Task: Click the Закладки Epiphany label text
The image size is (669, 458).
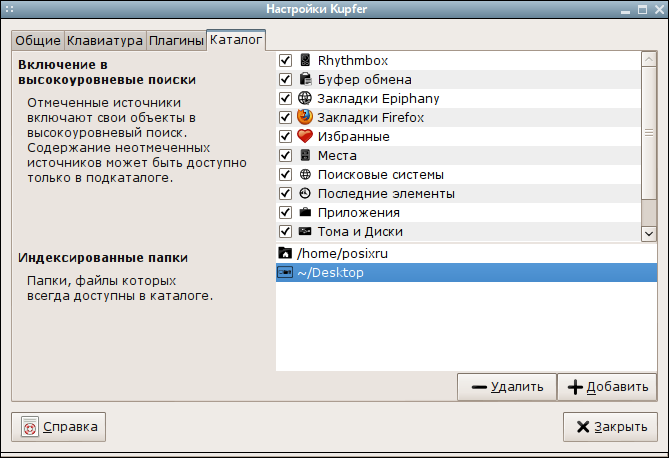Action: coord(378,99)
